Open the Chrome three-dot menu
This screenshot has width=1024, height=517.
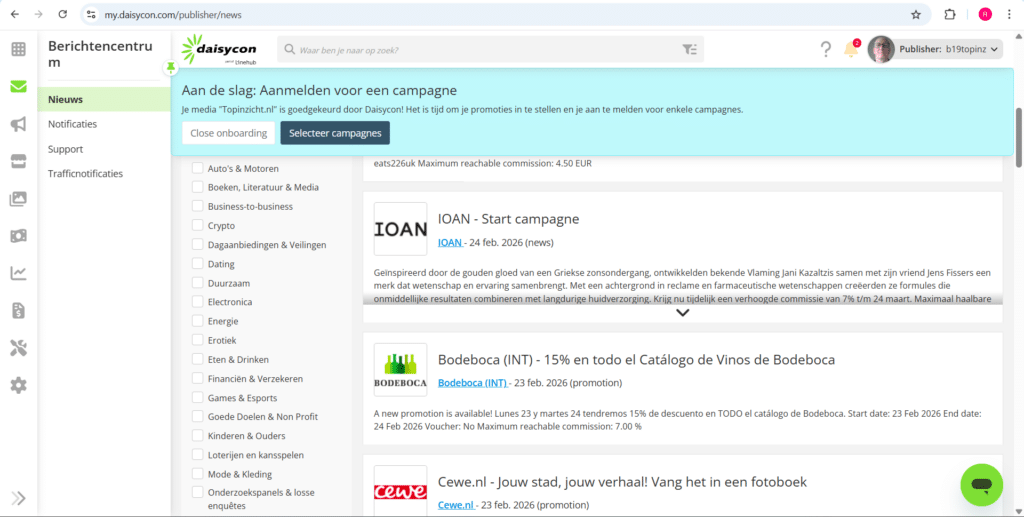coord(1009,14)
